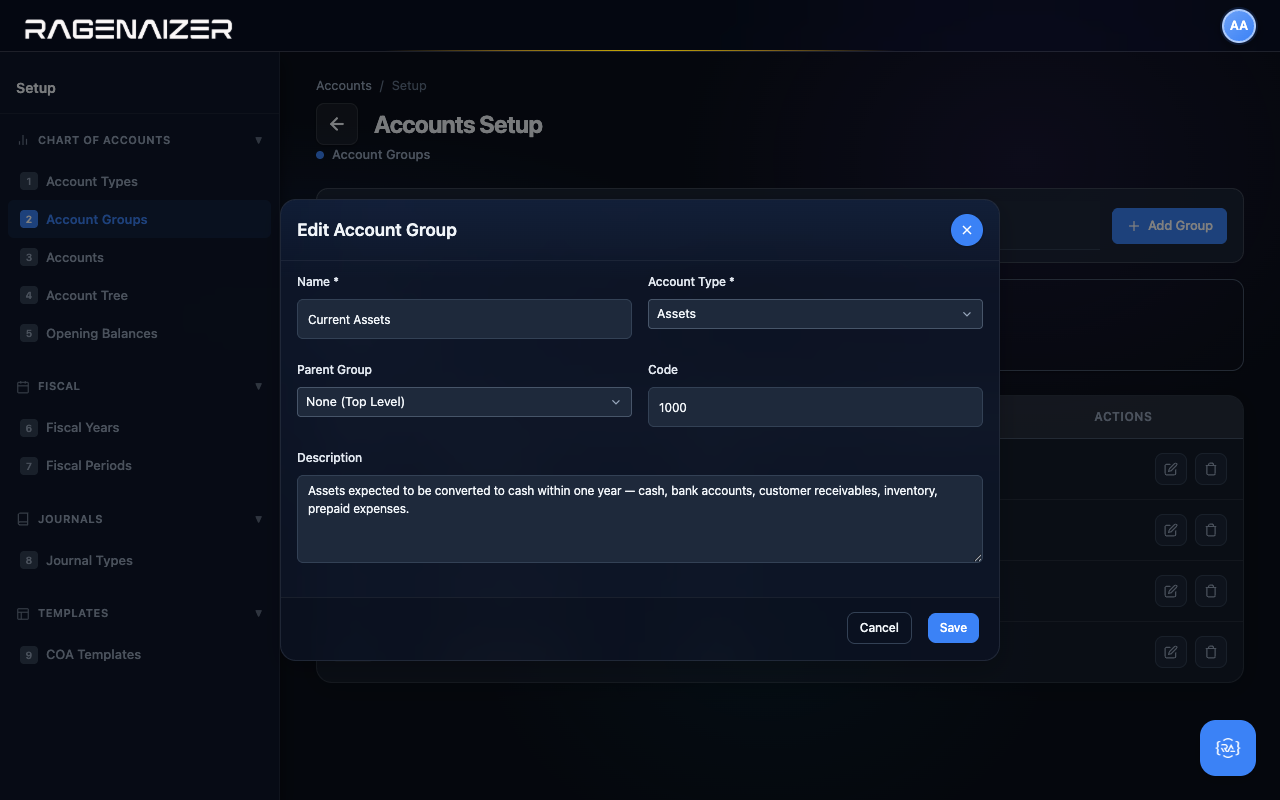Viewport: 1280px width, 800px height.
Task: Collapse the Journals section
Action: click(258, 519)
